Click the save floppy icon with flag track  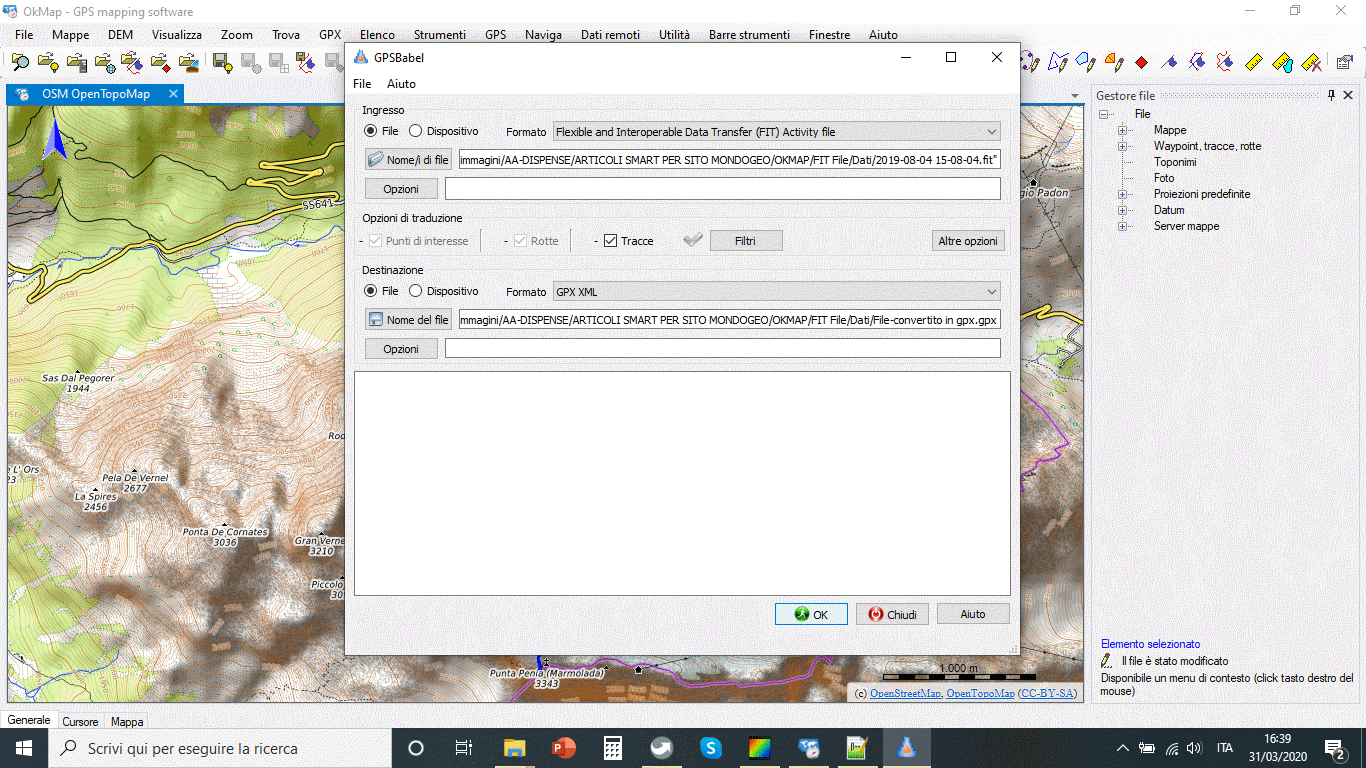pos(307,63)
